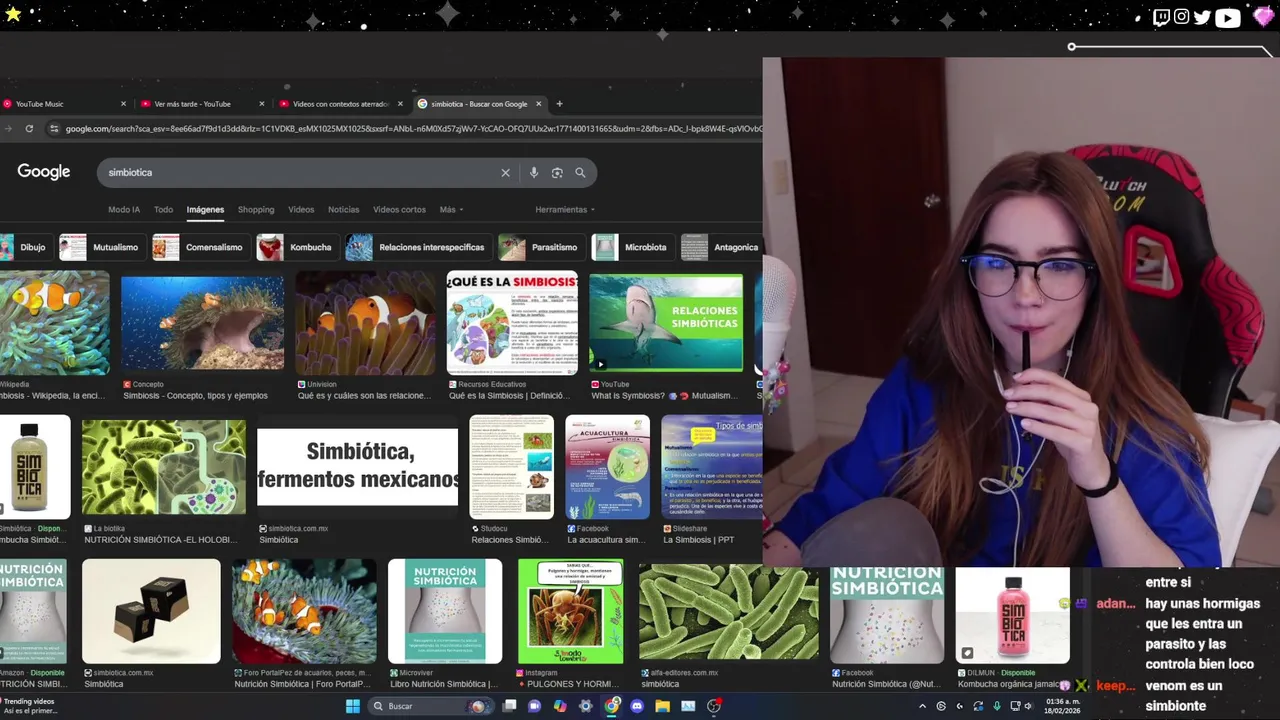
Task: Open Discord from the taskbar
Action: pyautogui.click(x=637, y=706)
